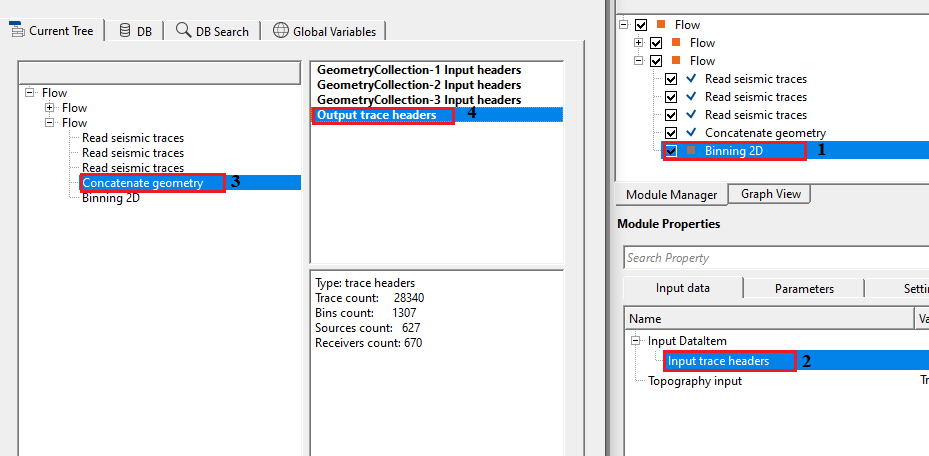
Task: Switch to the Current Tree tab
Action: 52,31
